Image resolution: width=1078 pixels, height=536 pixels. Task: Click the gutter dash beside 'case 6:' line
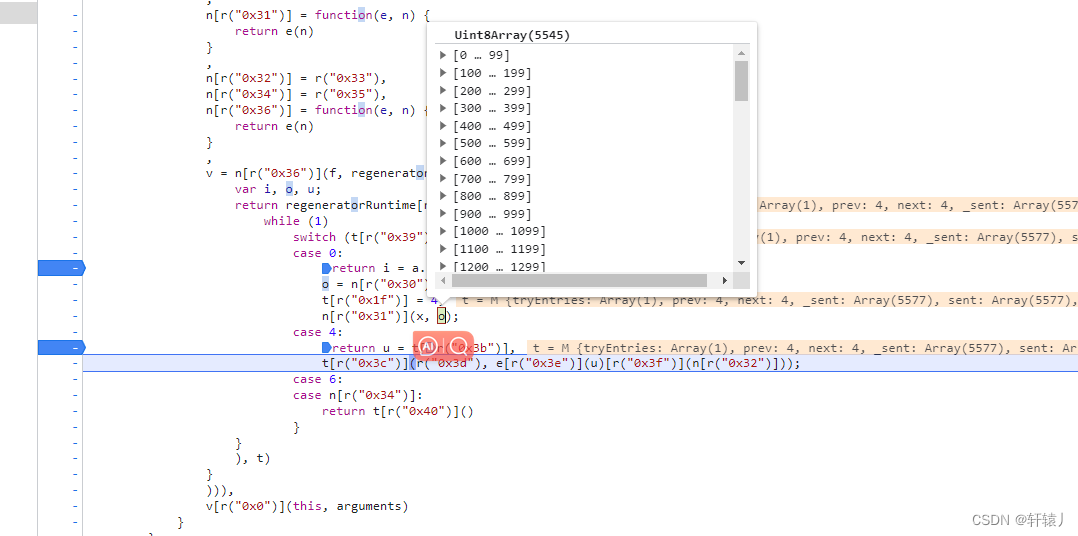pyautogui.click(x=75, y=379)
